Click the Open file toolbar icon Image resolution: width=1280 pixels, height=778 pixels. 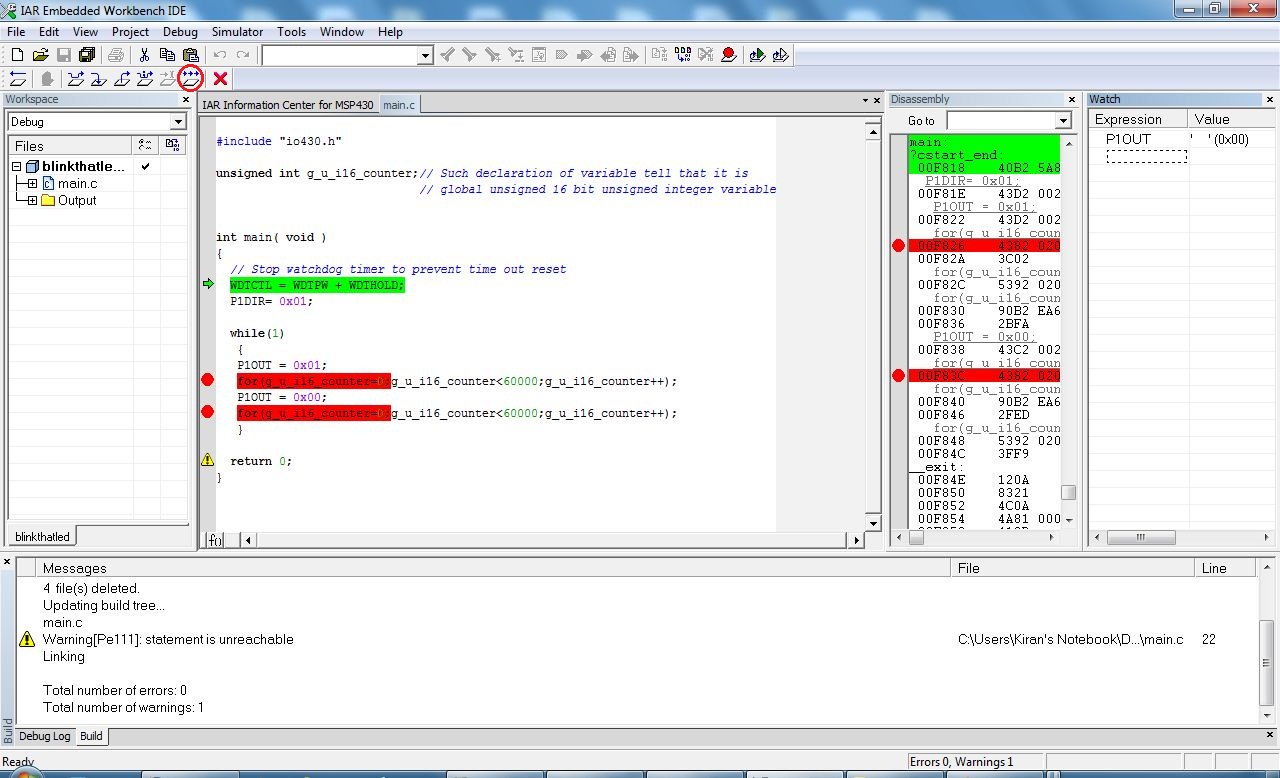tap(41, 55)
